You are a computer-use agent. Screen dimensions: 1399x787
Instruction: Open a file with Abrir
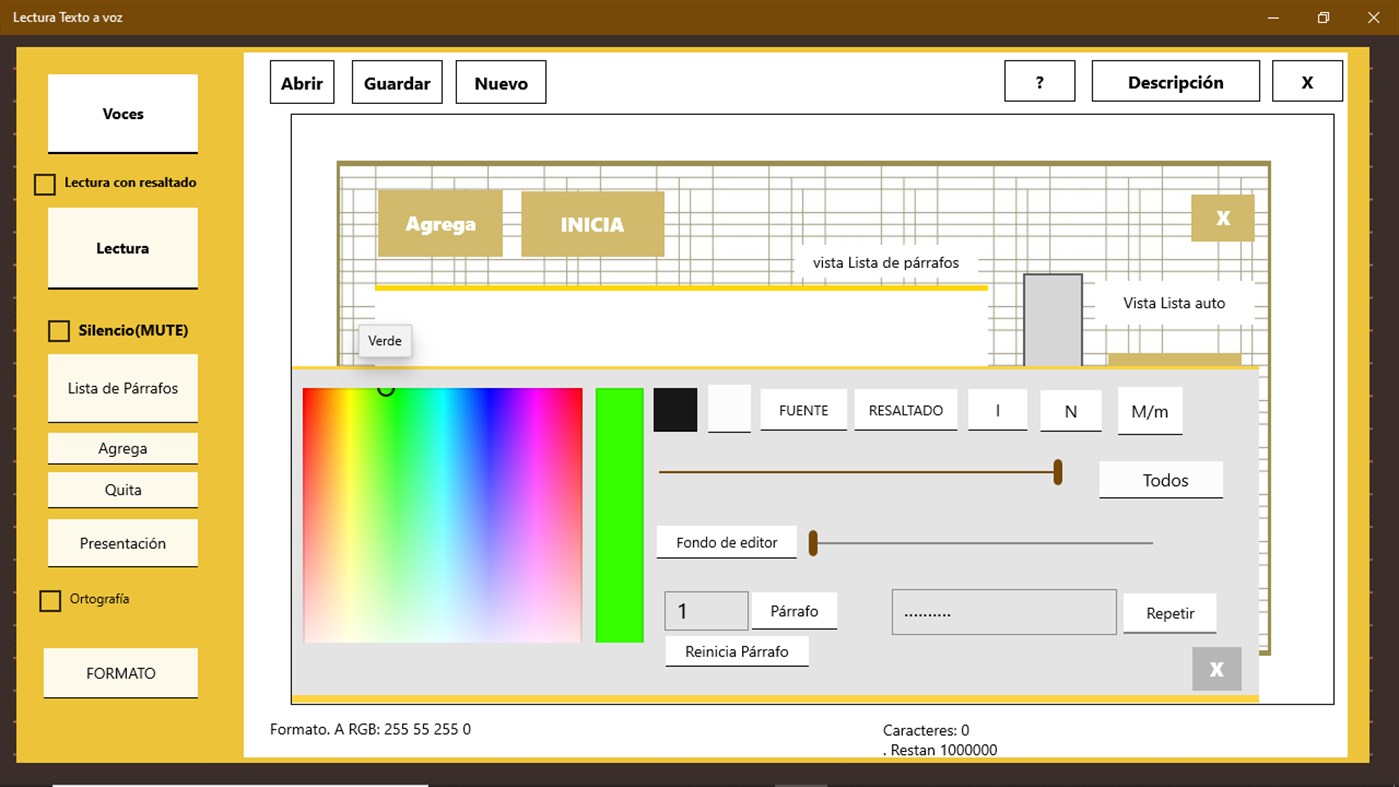tap(301, 82)
